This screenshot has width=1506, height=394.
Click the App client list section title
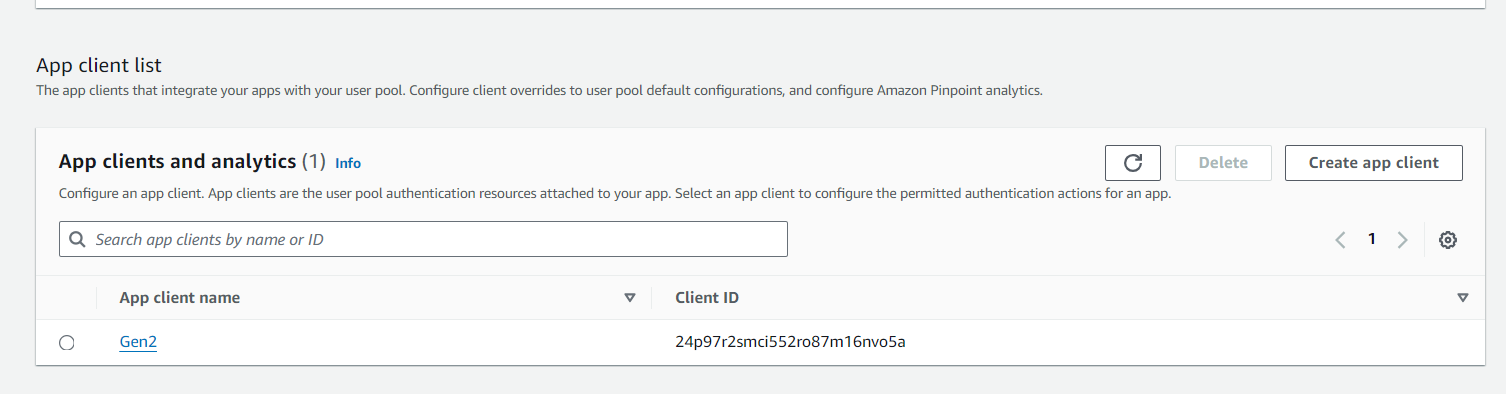click(99, 65)
